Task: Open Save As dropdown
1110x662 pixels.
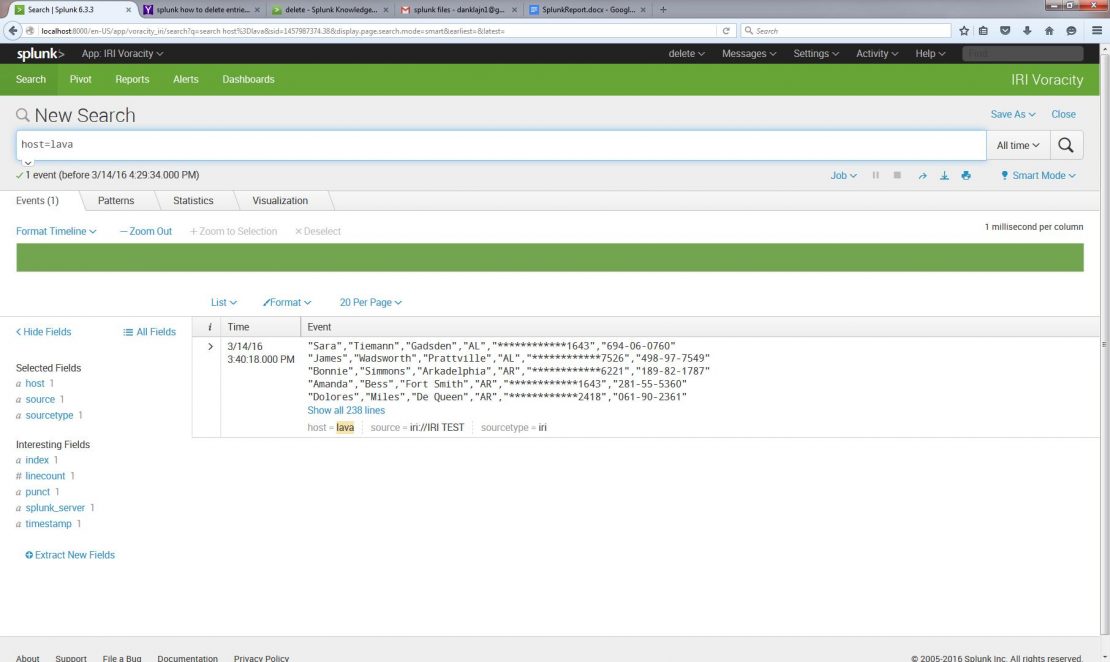Action: (x=1012, y=114)
